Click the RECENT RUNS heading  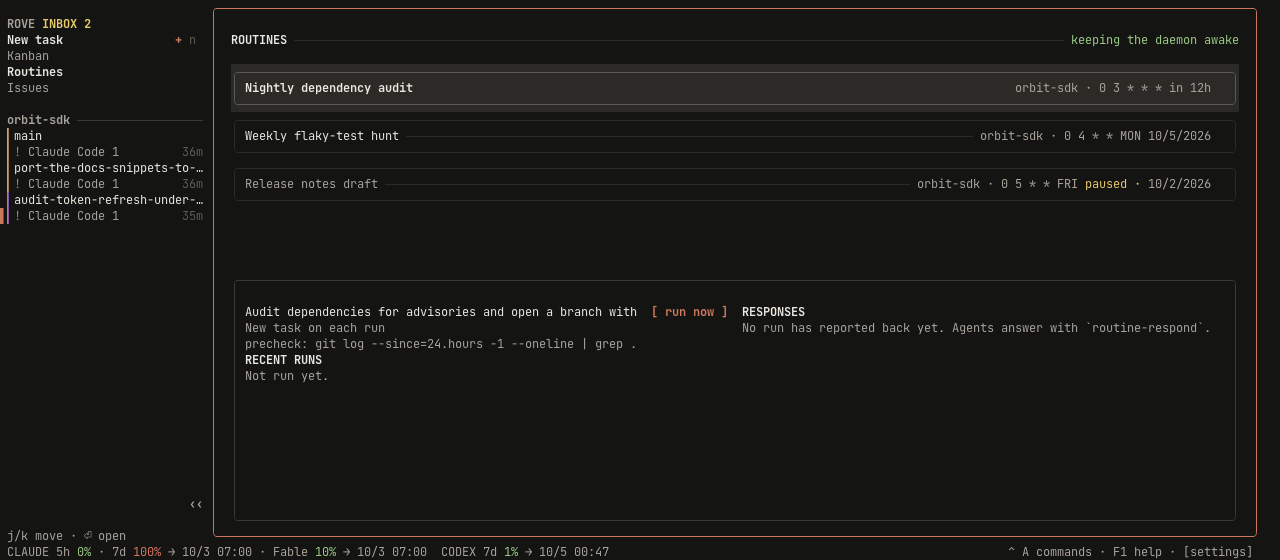click(283, 360)
